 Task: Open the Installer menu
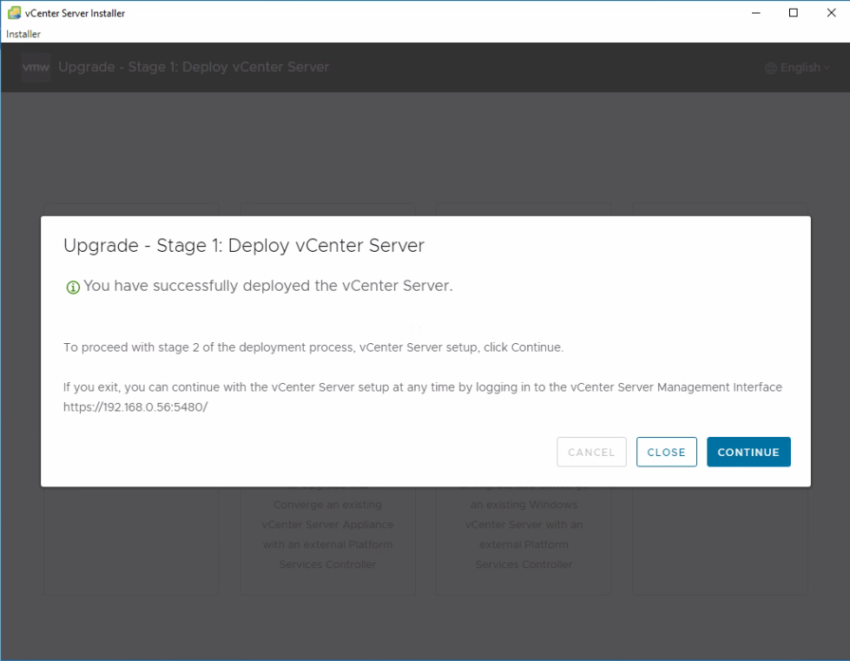tap(22, 33)
